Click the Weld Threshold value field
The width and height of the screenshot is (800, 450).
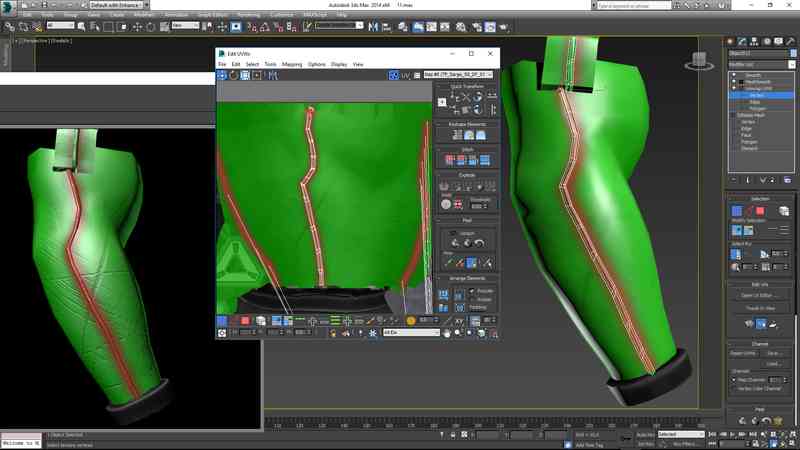coord(476,206)
